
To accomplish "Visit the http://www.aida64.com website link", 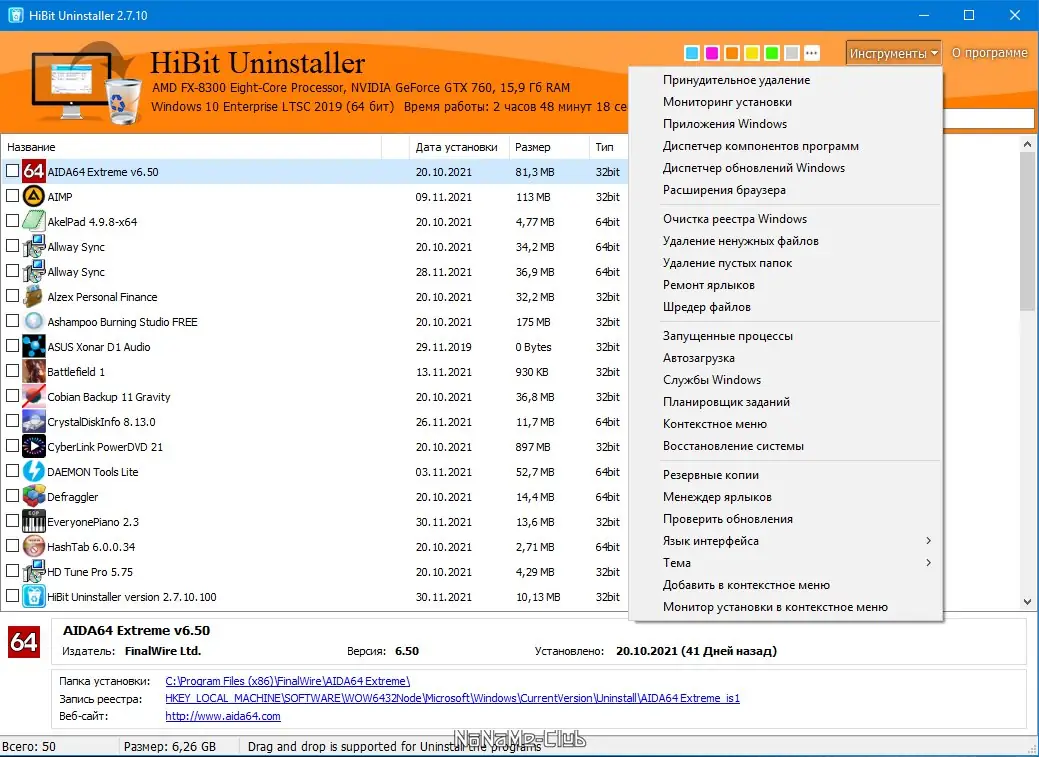I will 223,716.
